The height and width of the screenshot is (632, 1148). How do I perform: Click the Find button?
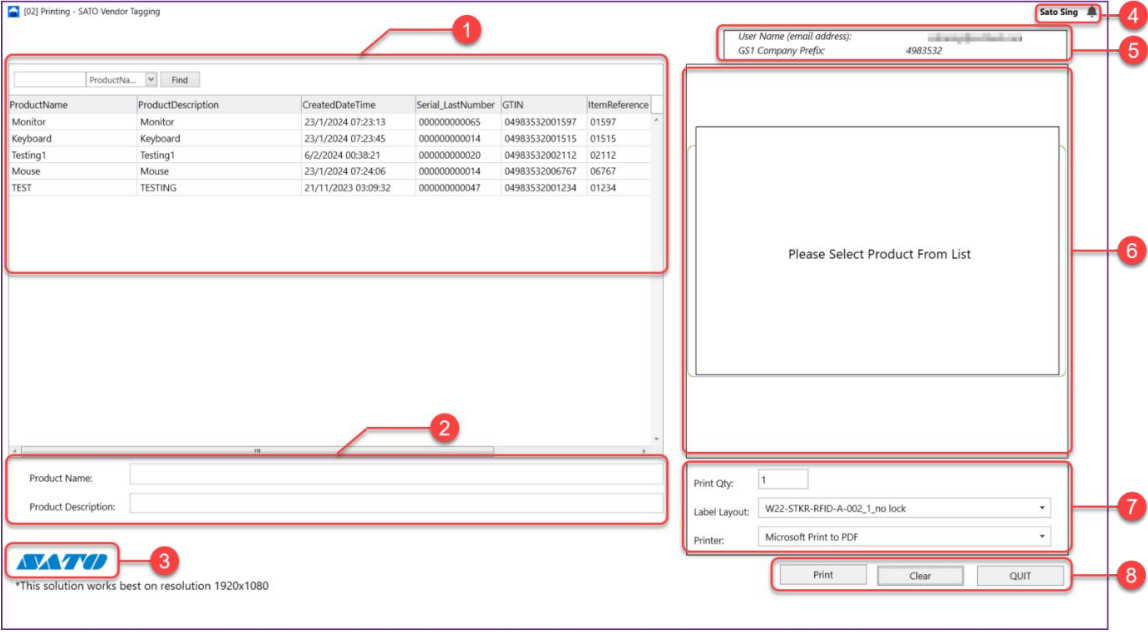pyautogui.click(x=179, y=79)
